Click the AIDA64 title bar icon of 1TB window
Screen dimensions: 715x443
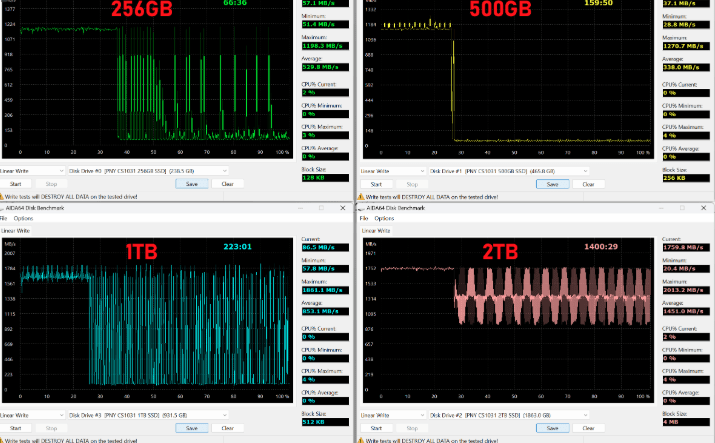click(5, 207)
